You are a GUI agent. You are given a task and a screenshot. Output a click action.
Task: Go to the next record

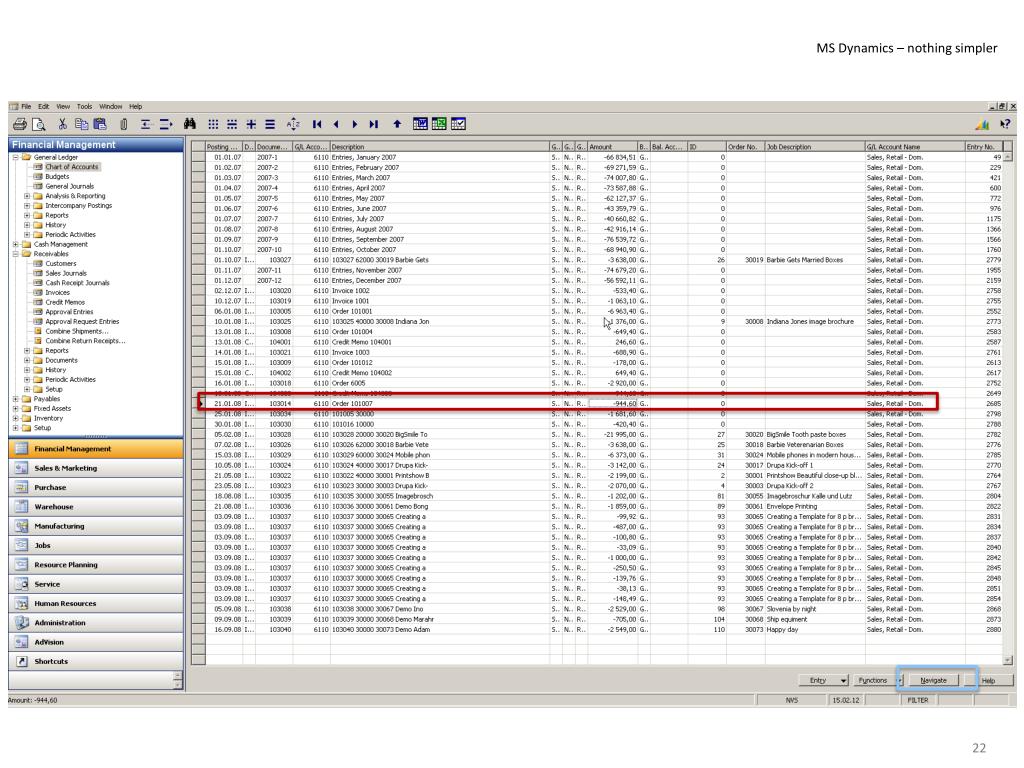(355, 124)
